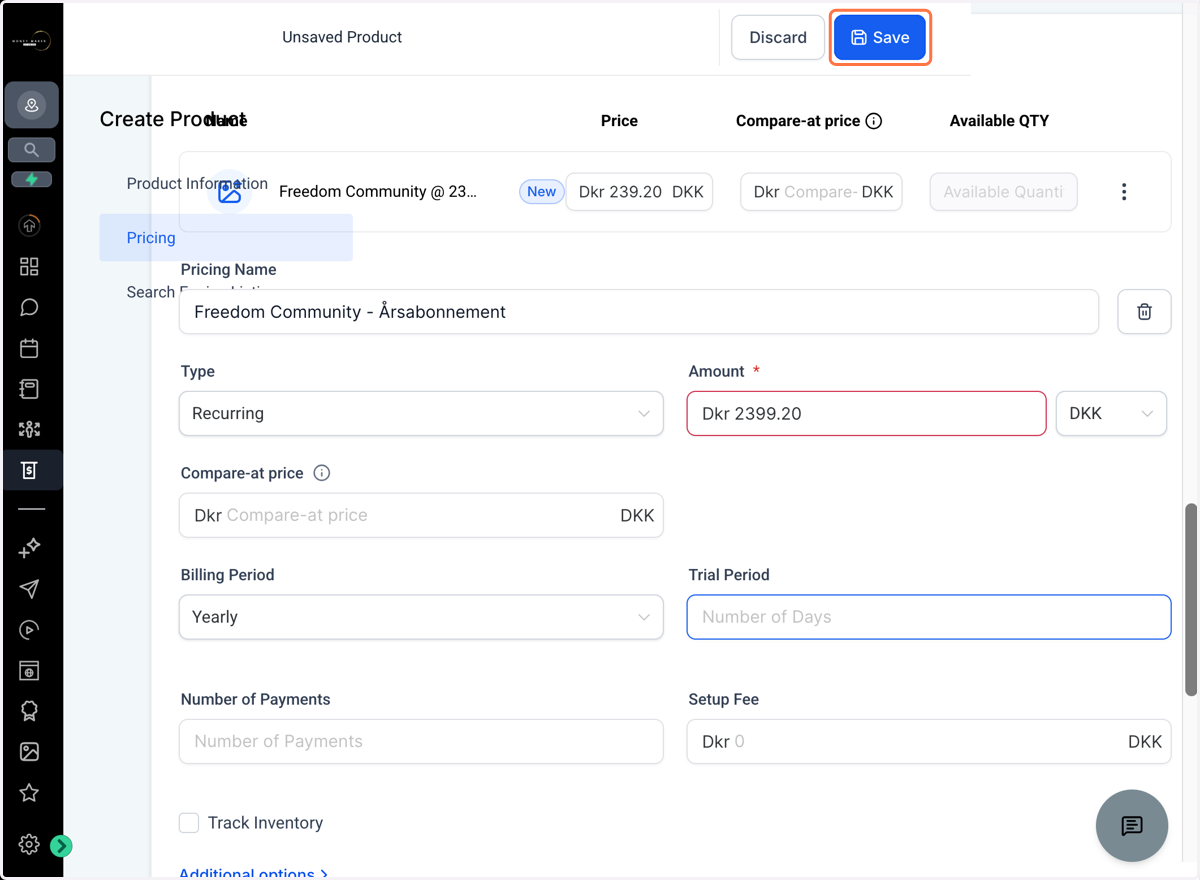
Task: Click the New badge in product row
Action: [541, 192]
